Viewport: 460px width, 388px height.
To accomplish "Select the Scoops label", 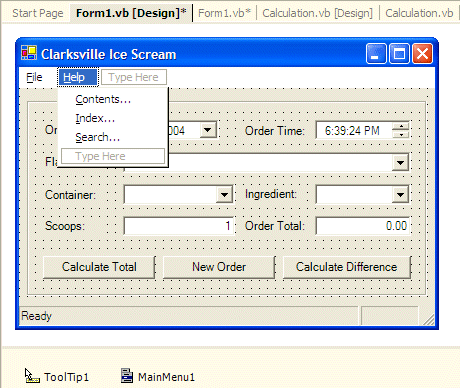I will pyautogui.click(x=65, y=226).
